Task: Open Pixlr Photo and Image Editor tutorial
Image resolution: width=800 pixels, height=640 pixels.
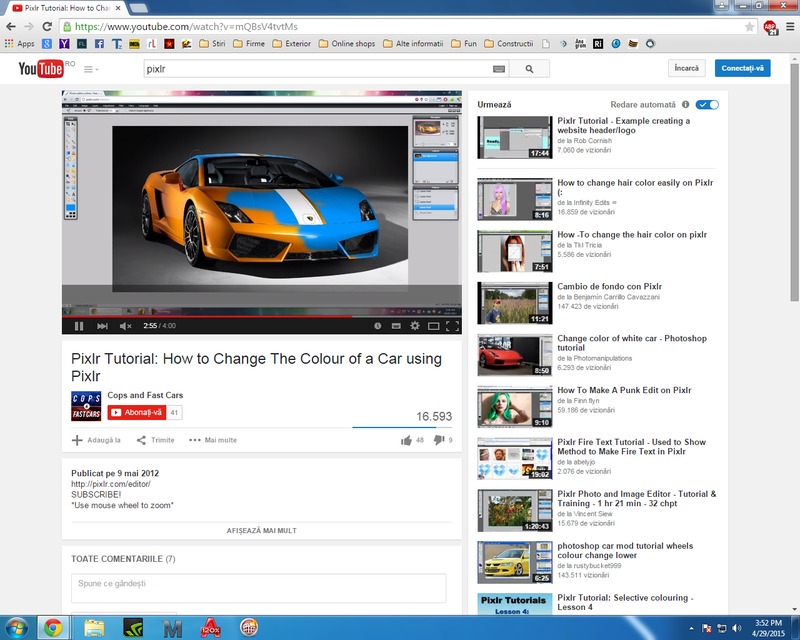Action: click(x=636, y=499)
